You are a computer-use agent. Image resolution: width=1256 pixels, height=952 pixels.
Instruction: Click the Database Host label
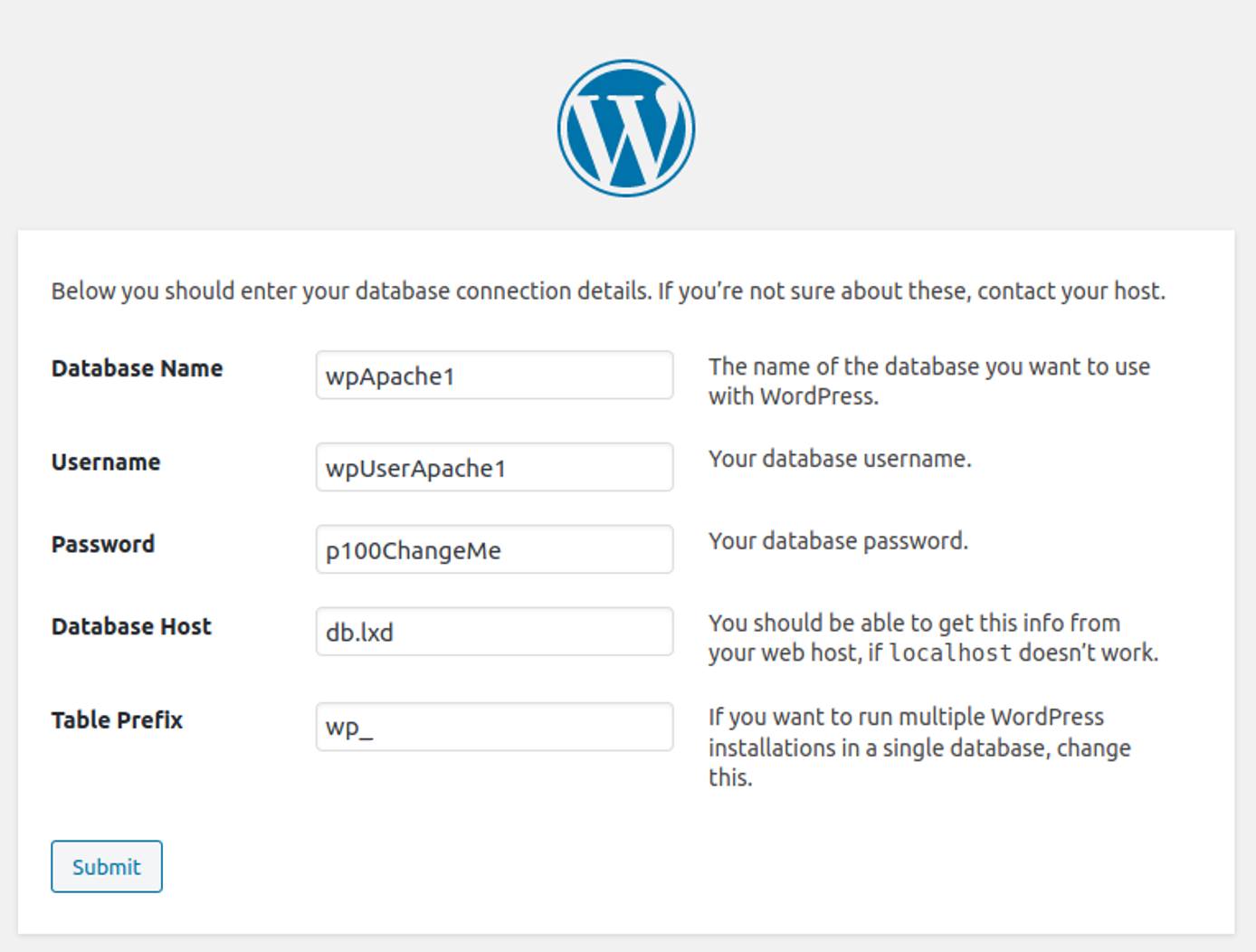click(131, 626)
